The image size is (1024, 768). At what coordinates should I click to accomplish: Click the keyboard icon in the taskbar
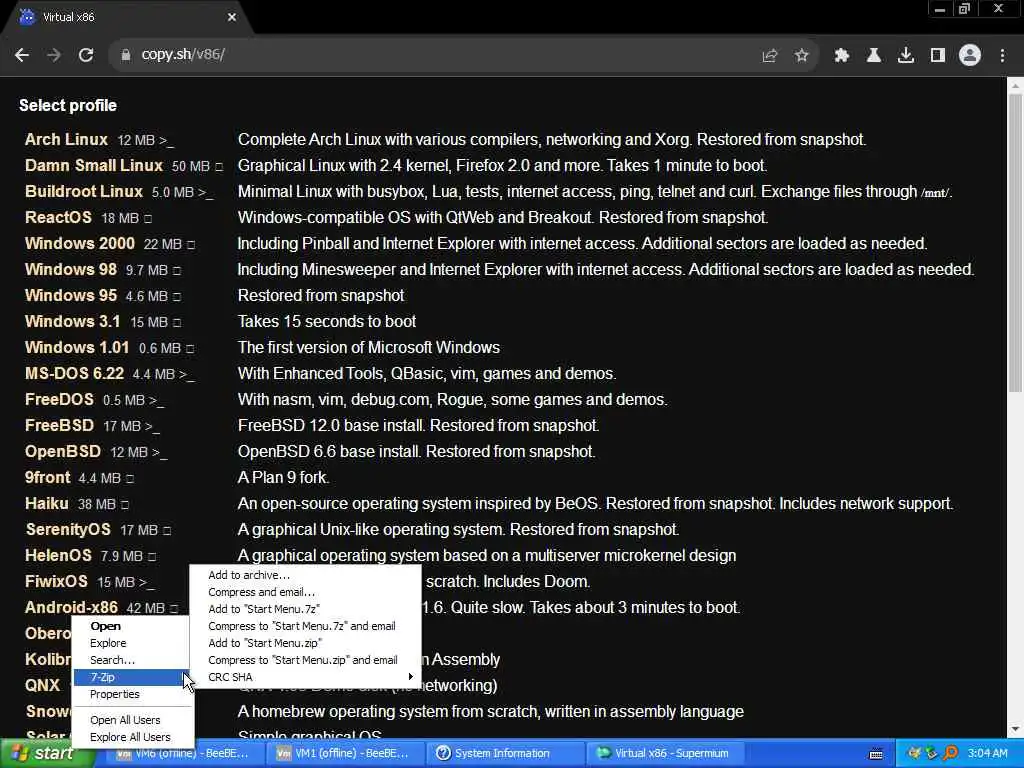pos(876,754)
